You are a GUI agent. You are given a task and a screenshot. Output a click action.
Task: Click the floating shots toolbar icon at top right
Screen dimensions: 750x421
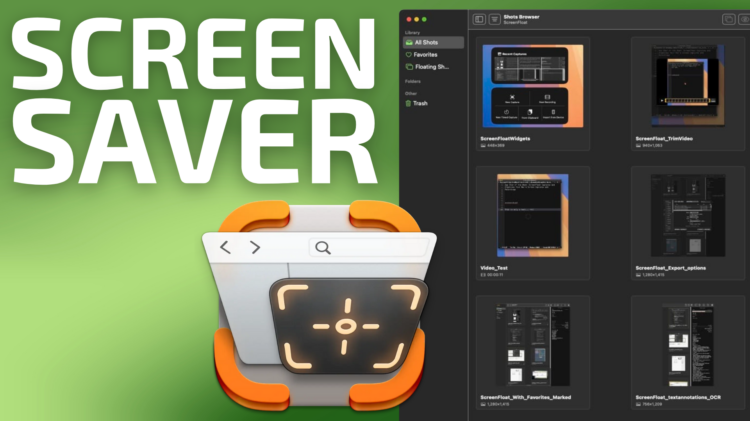[728, 19]
